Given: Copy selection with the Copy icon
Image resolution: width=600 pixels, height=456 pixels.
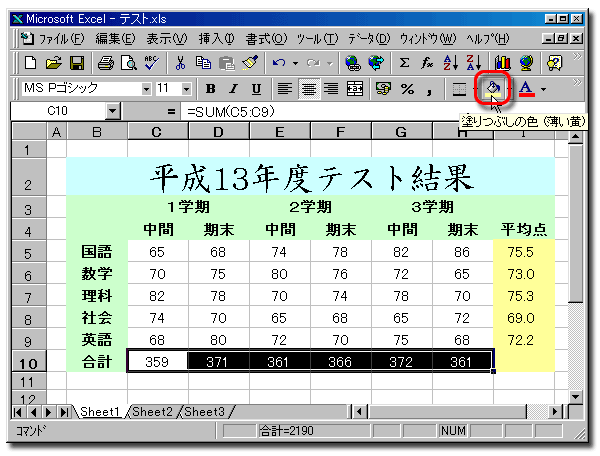Looking at the screenshot, I should coord(203,62).
